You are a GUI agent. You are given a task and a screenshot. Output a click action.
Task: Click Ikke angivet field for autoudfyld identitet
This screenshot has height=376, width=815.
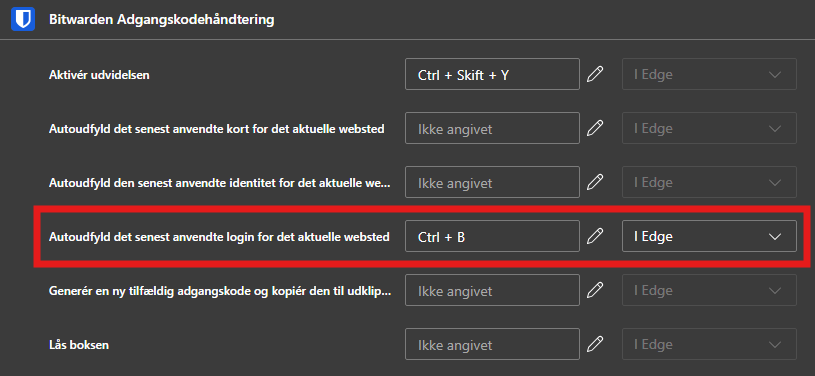point(492,182)
